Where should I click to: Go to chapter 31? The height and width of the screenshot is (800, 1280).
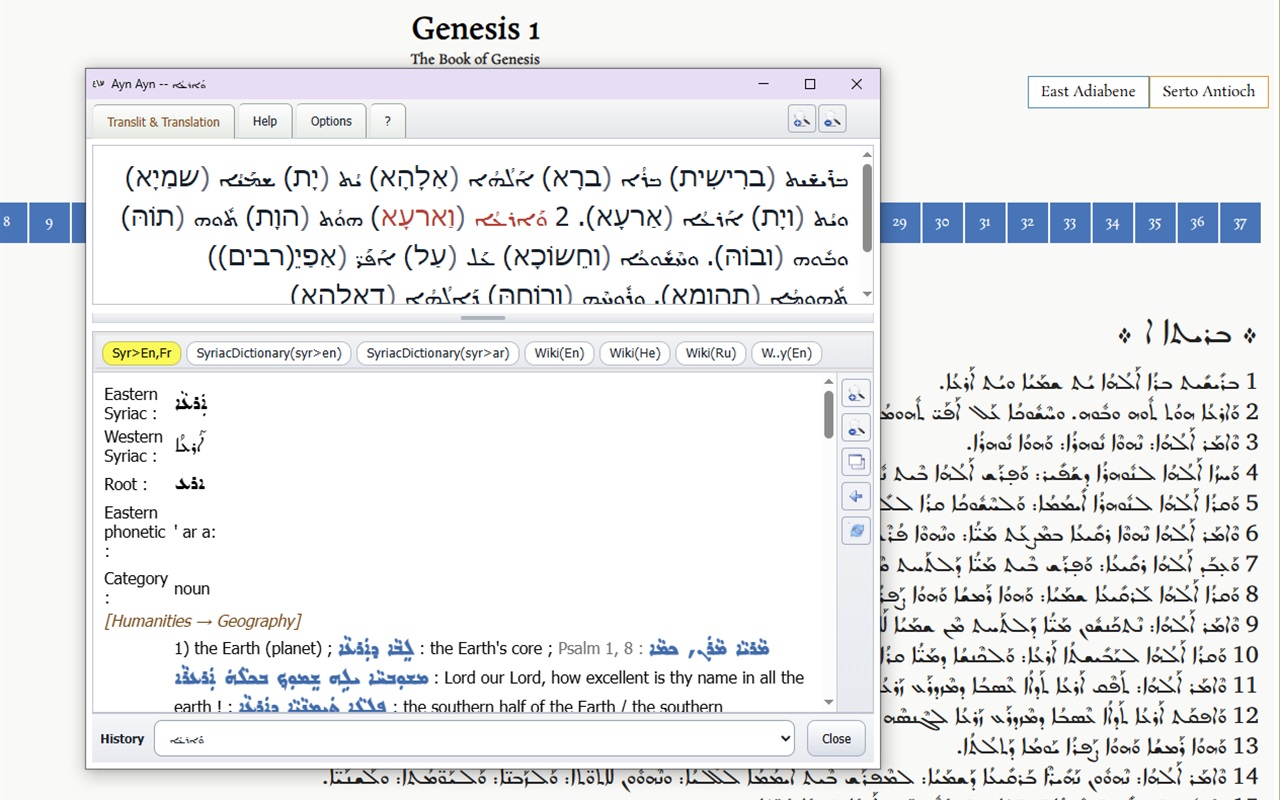pyautogui.click(x=984, y=223)
